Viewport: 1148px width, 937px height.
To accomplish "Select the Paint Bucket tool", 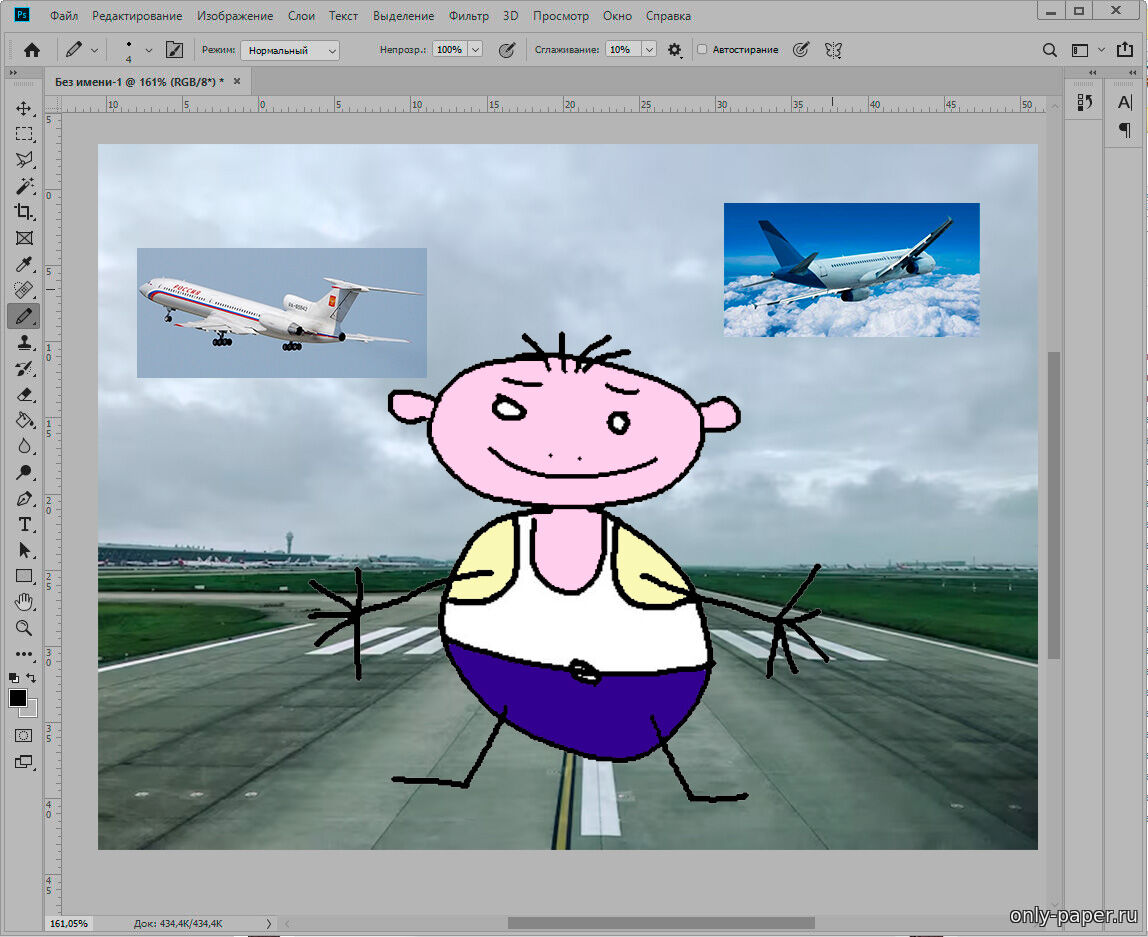I will [24, 420].
